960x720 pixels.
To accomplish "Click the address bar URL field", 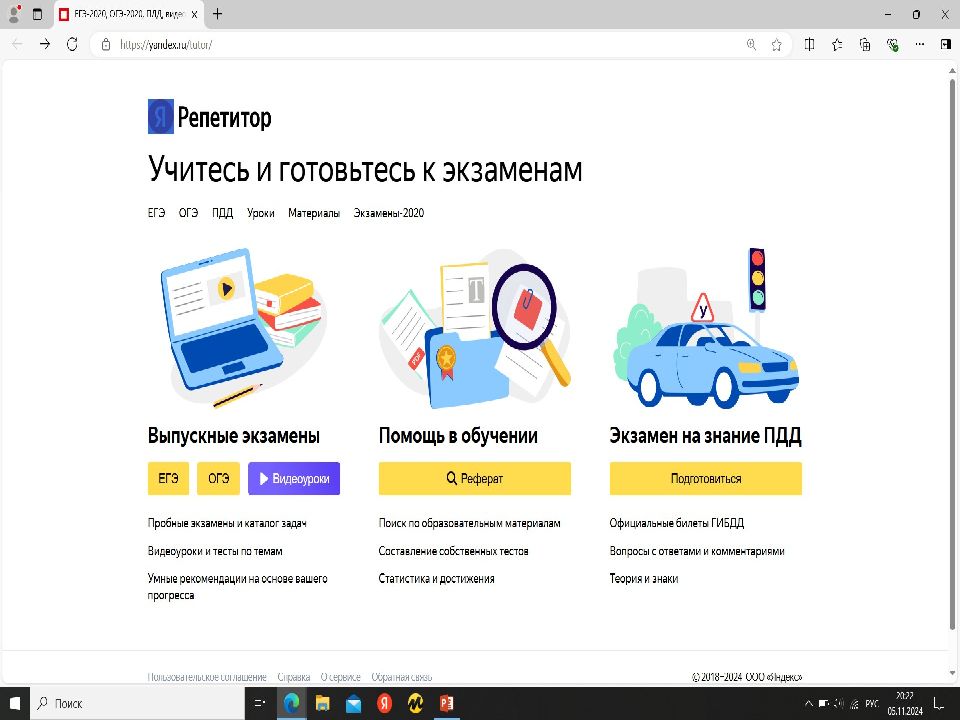I will point(400,44).
